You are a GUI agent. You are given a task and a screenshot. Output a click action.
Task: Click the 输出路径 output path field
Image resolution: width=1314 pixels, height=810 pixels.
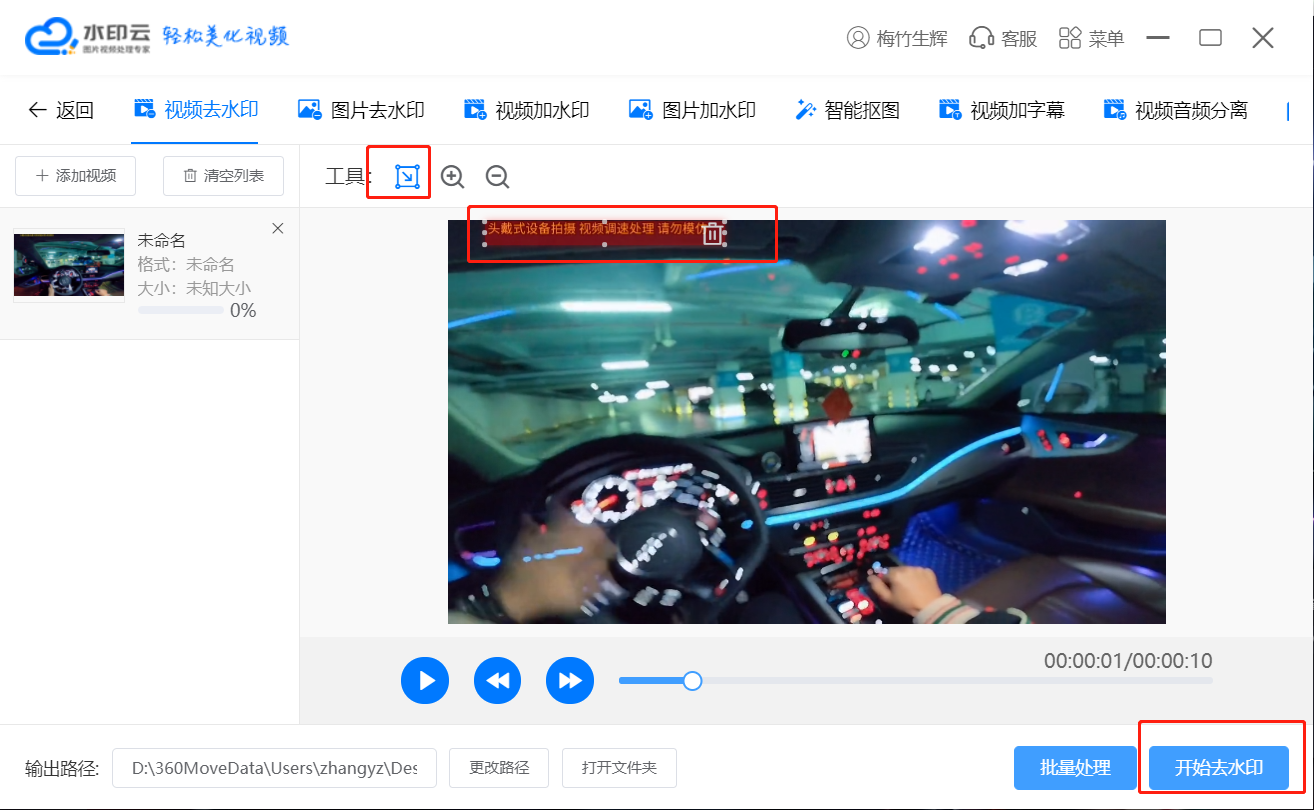[x=274, y=768]
